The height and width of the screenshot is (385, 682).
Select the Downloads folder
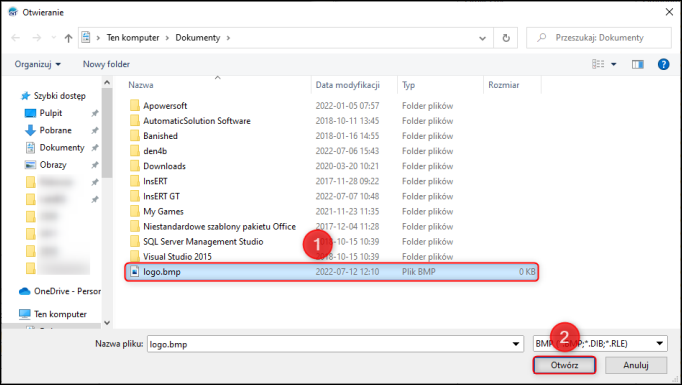click(164, 166)
